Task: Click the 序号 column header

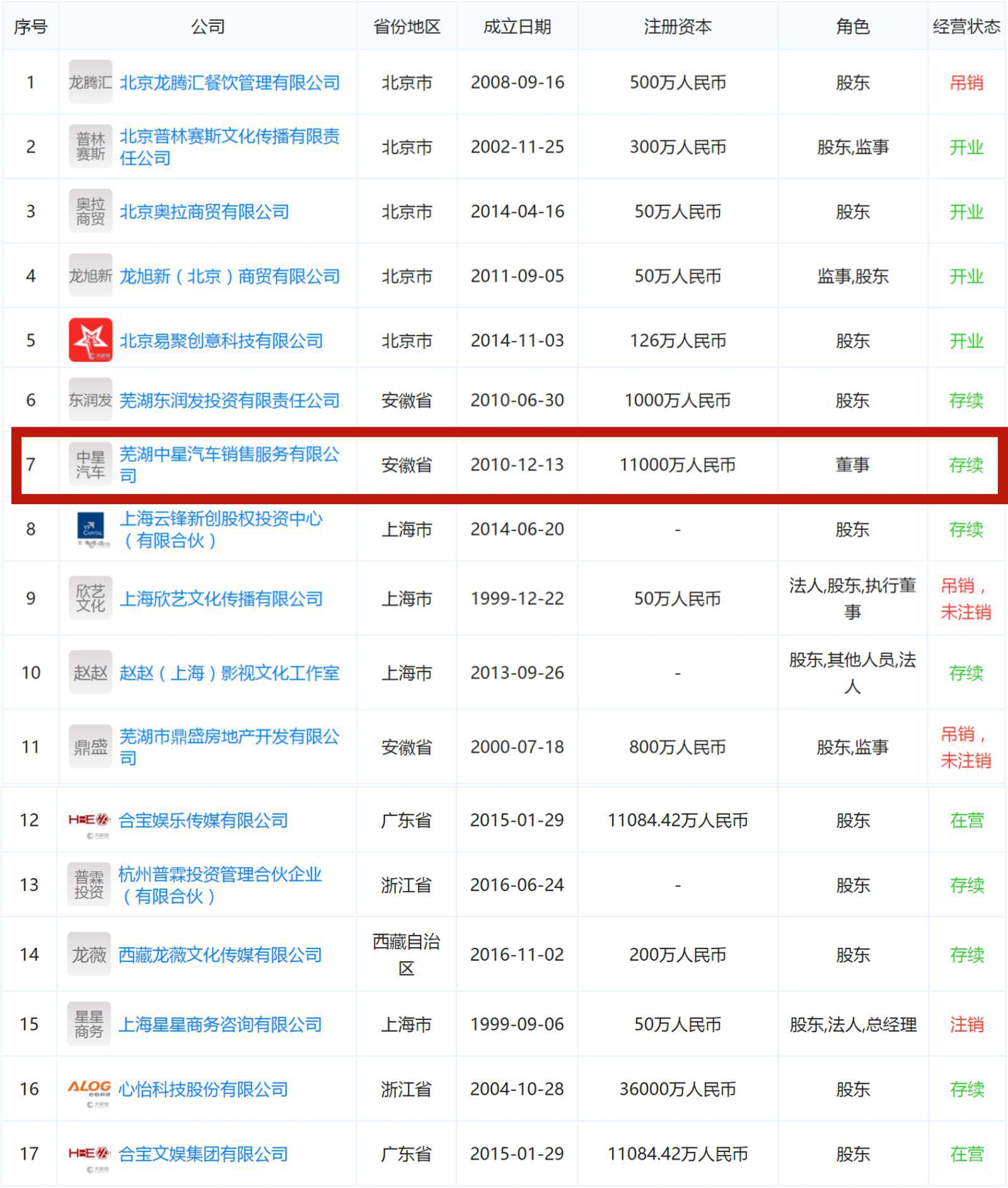Action: pyautogui.click(x=30, y=26)
